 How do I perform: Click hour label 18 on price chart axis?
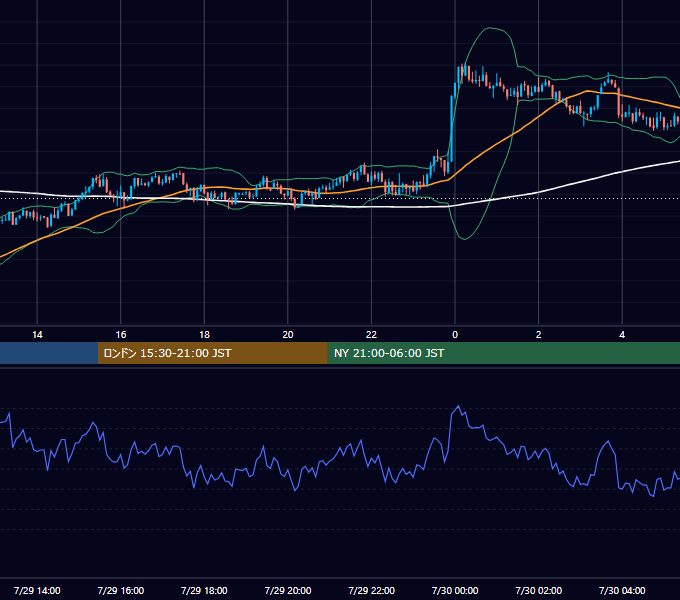[x=204, y=335]
